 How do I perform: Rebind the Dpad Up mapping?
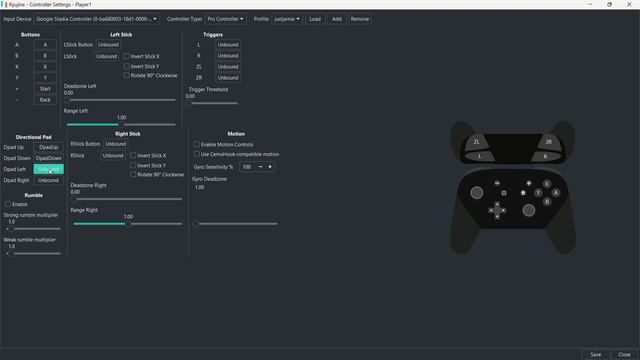[x=49, y=147]
